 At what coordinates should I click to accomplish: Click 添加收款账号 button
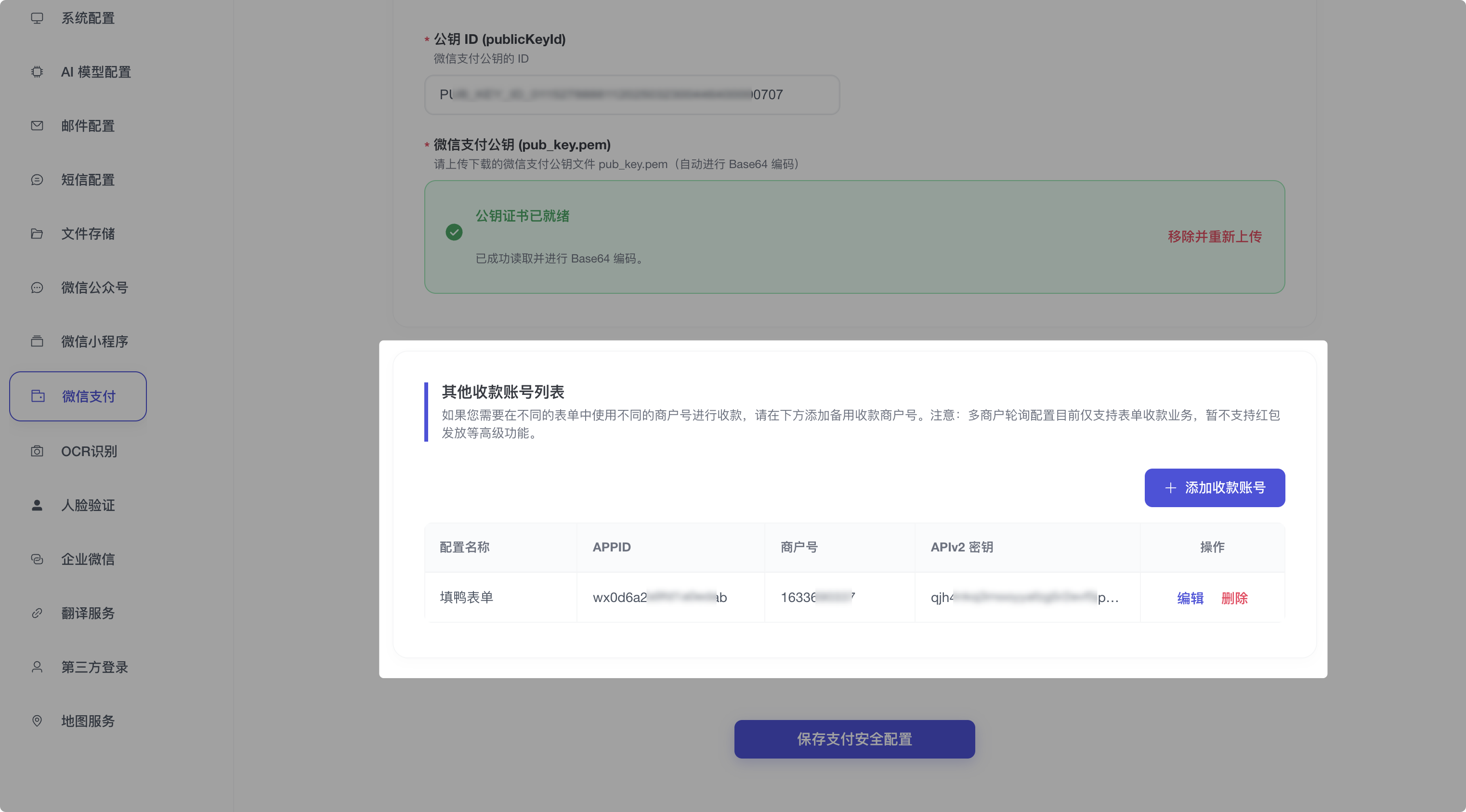(1215, 488)
